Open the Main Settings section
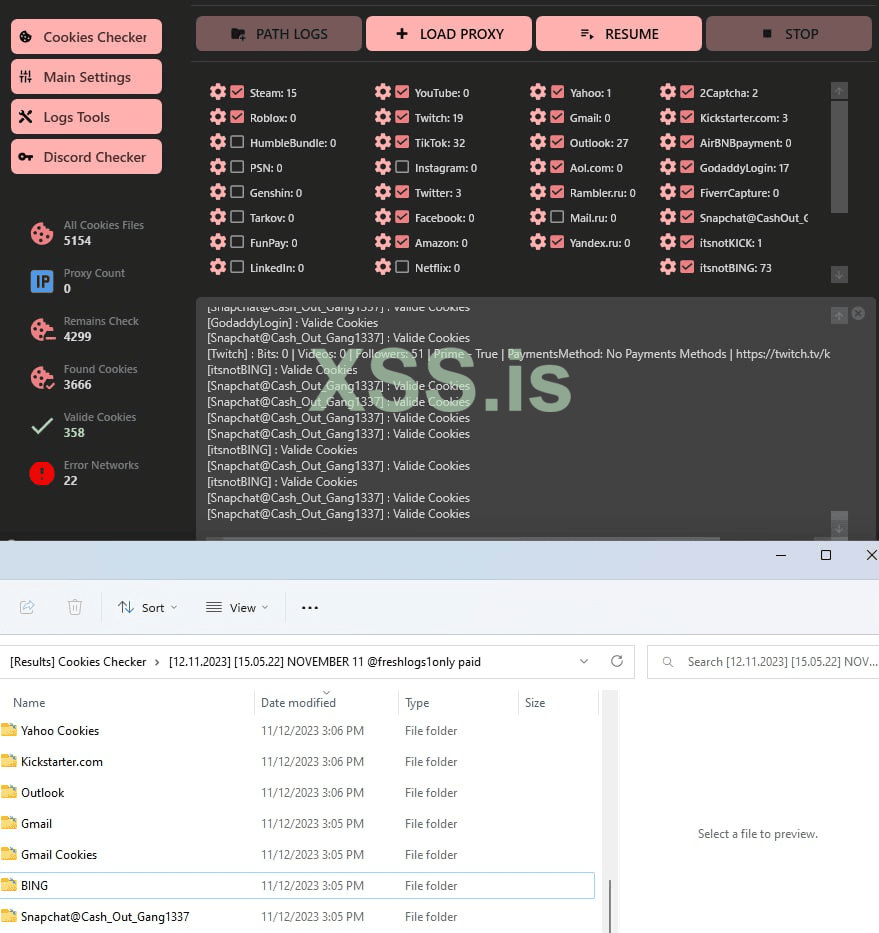This screenshot has width=879, height=933. pos(86,77)
